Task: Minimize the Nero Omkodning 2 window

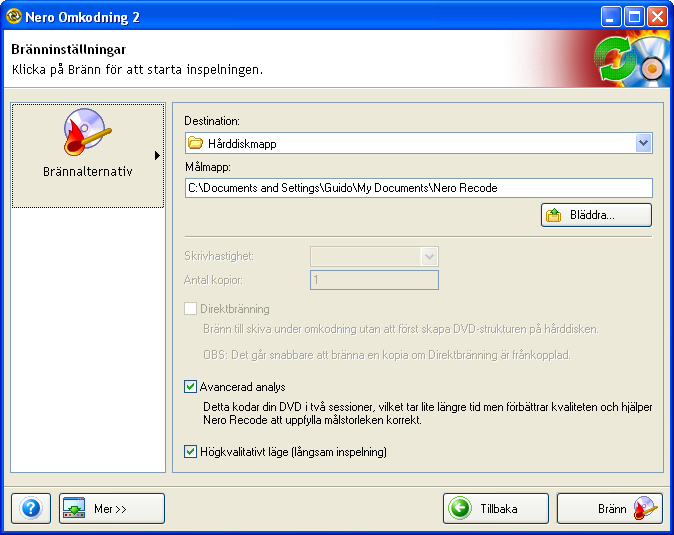Action: coord(611,17)
